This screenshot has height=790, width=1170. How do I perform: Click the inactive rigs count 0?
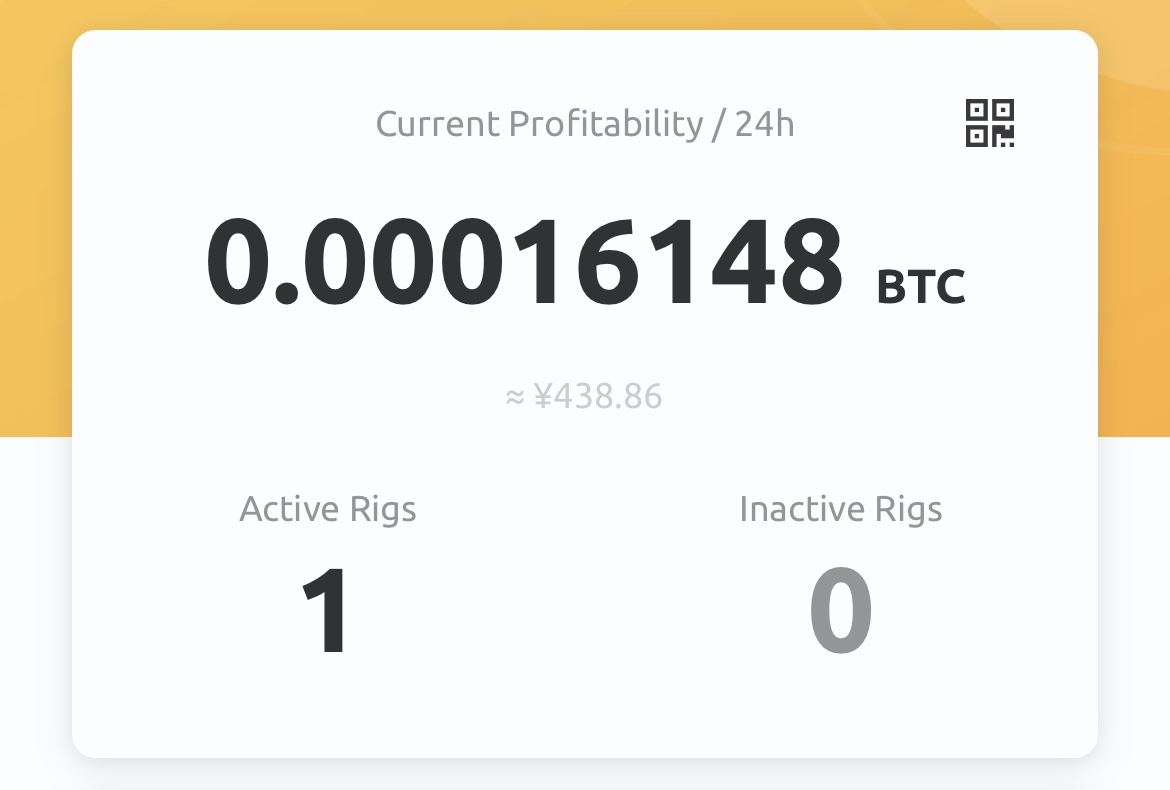coord(841,609)
